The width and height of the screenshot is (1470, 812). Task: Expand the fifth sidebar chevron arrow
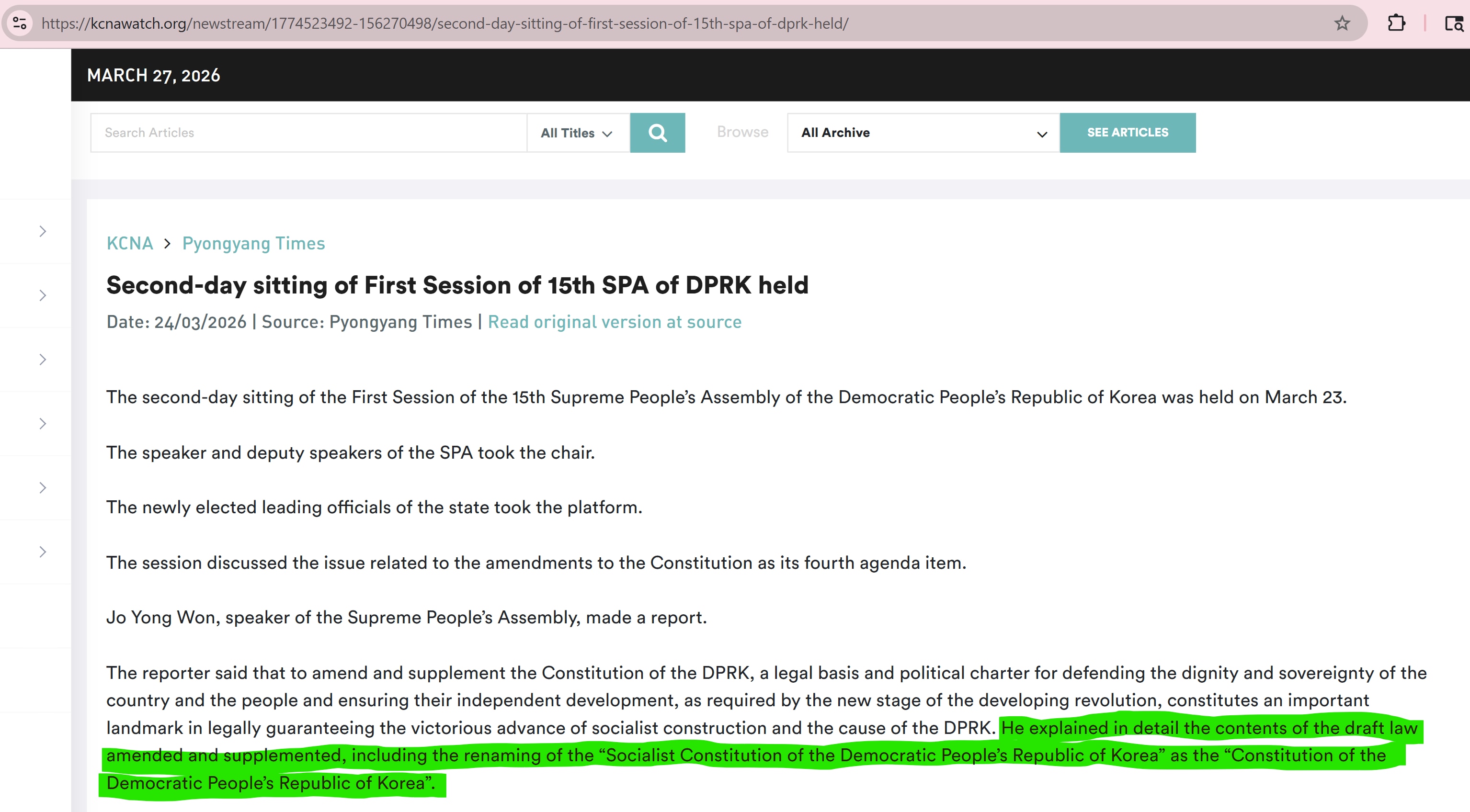click(x=43, y=487)
